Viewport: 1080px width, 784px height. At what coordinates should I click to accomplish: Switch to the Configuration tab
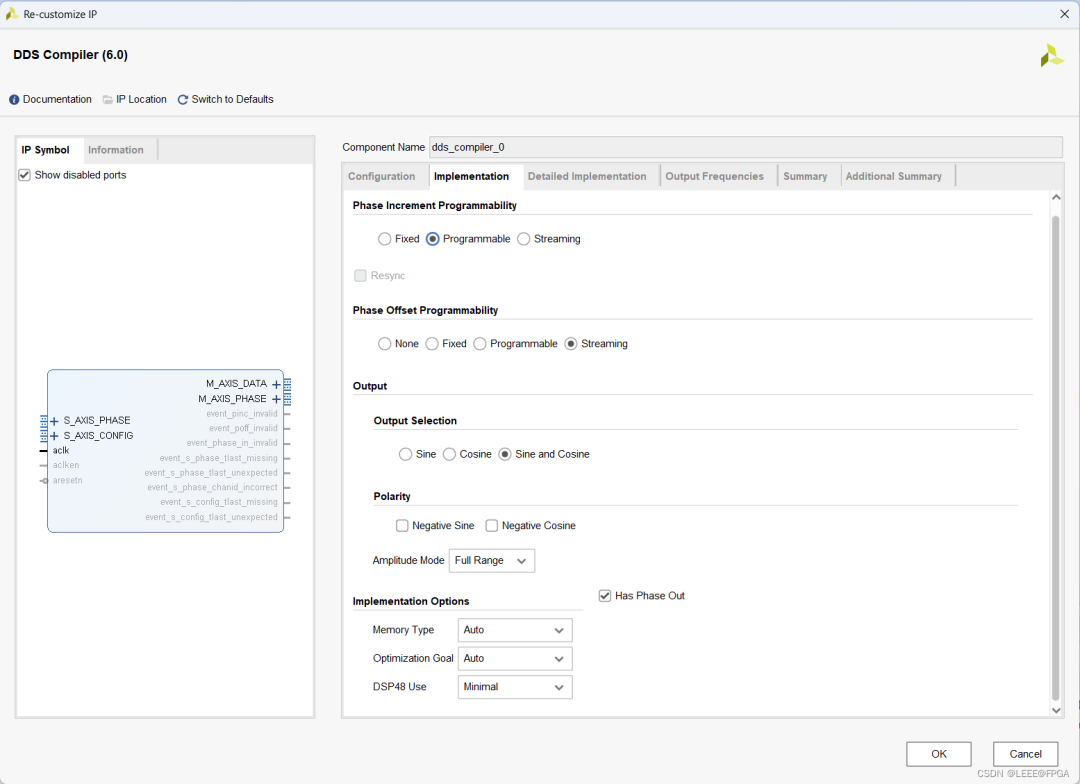point(382,176)
